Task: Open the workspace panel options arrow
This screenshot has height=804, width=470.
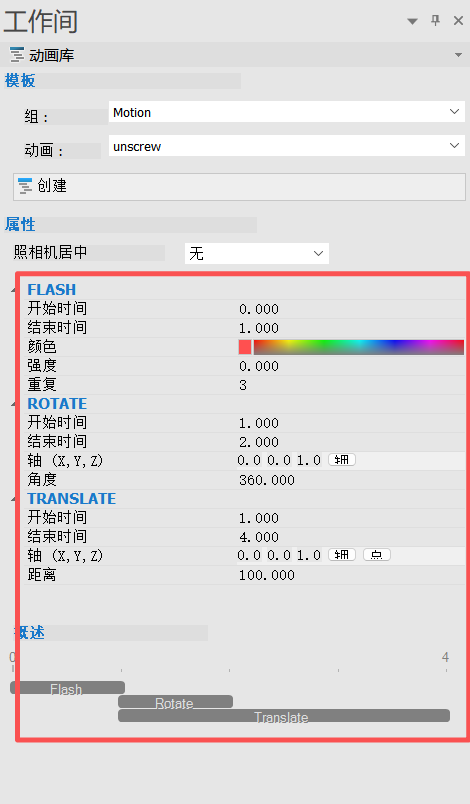Action: pyautogui.click(x=412, y=21)
